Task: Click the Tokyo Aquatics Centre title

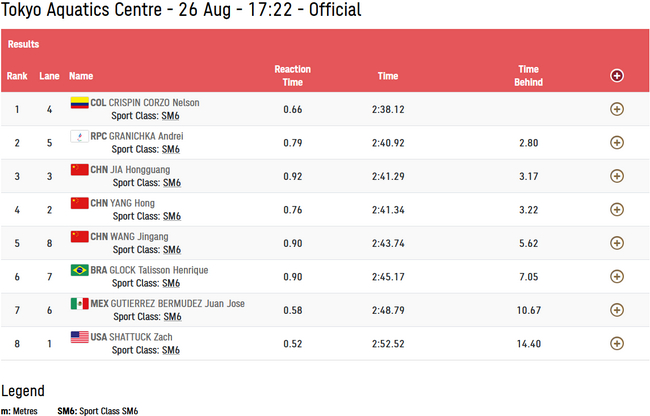Action: click(x=181, y=10)
